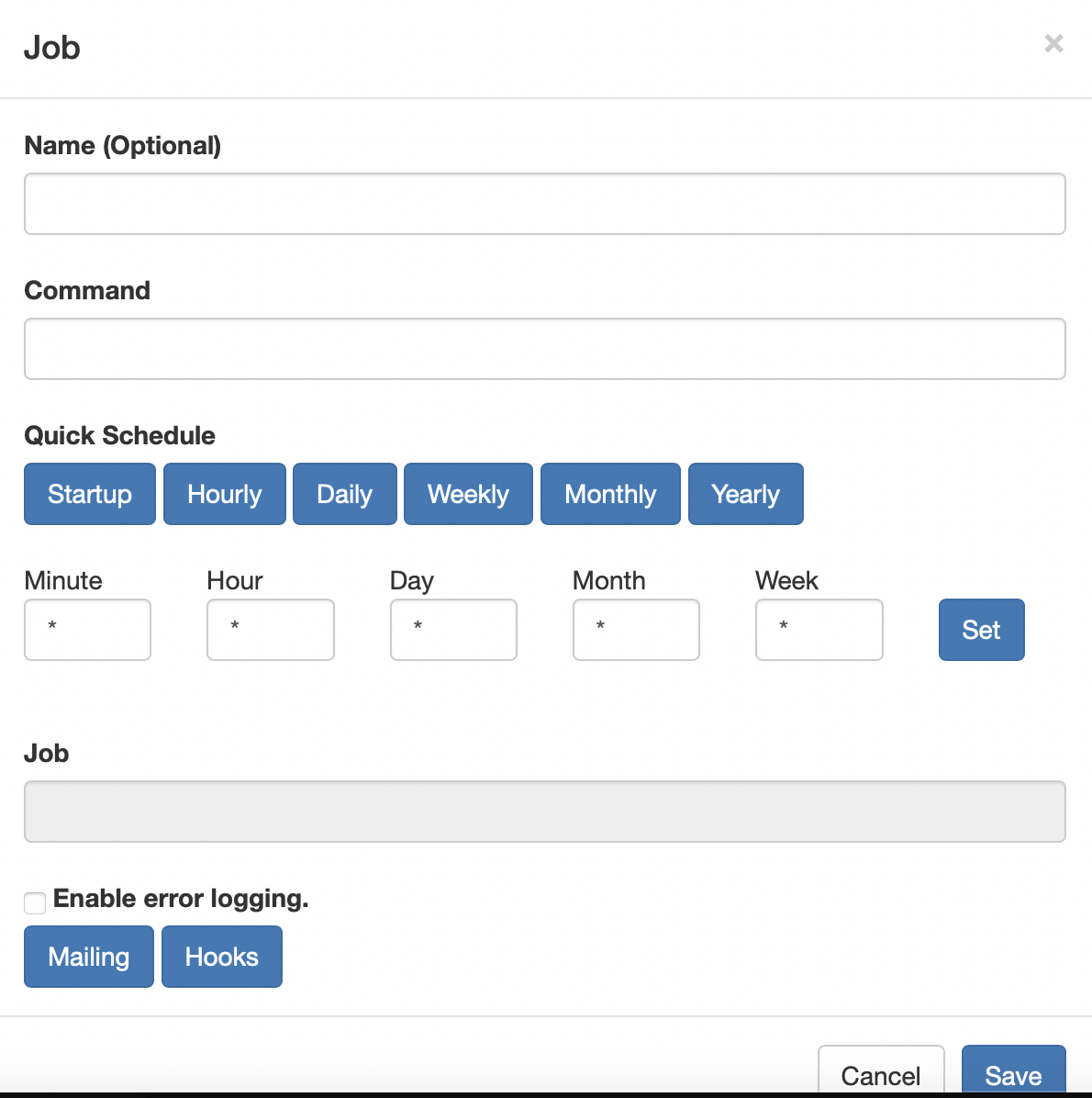Select the Month schedule field
Image resolution: width=1092 pixels, height=1098 pixels.
click(636, 630)
